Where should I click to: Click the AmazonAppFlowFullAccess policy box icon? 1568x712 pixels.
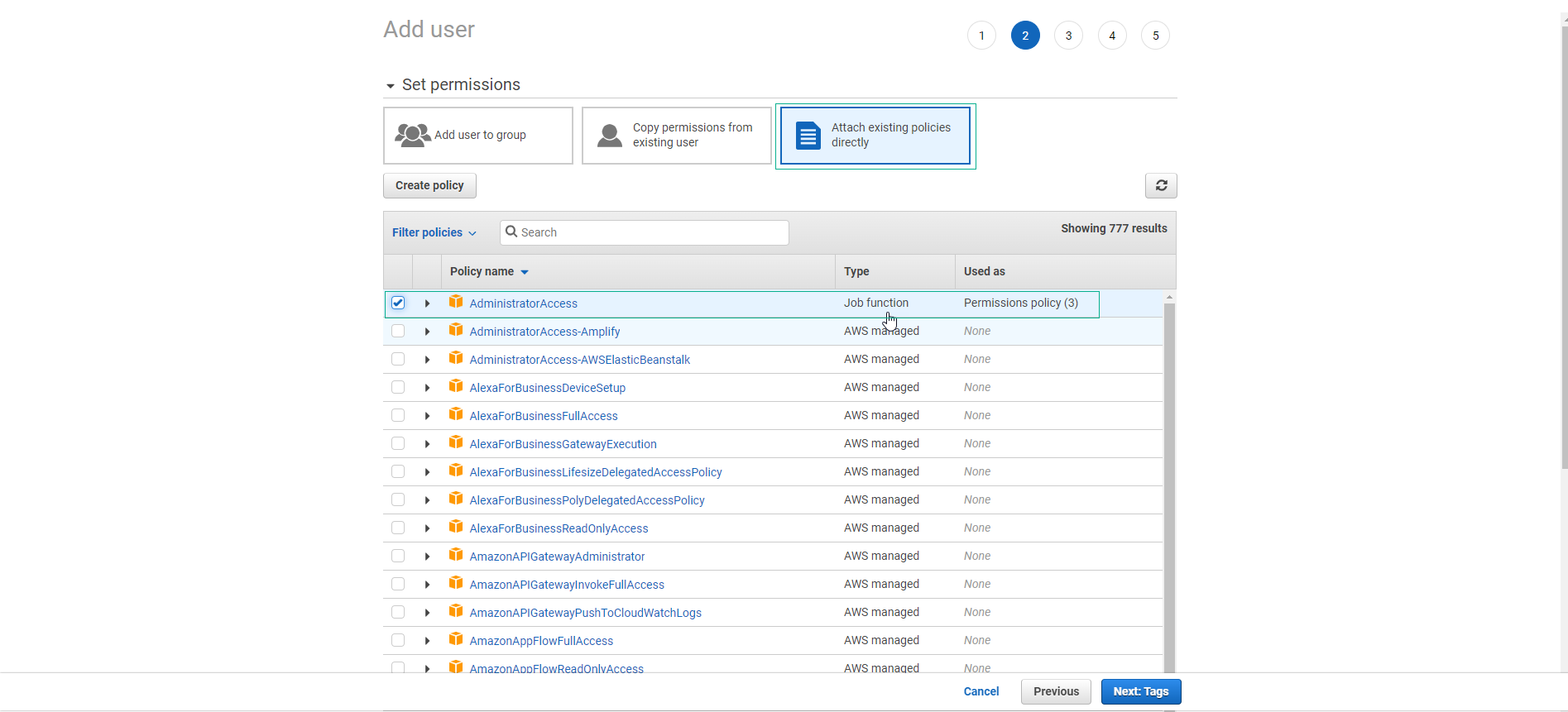tap(456, 639)
